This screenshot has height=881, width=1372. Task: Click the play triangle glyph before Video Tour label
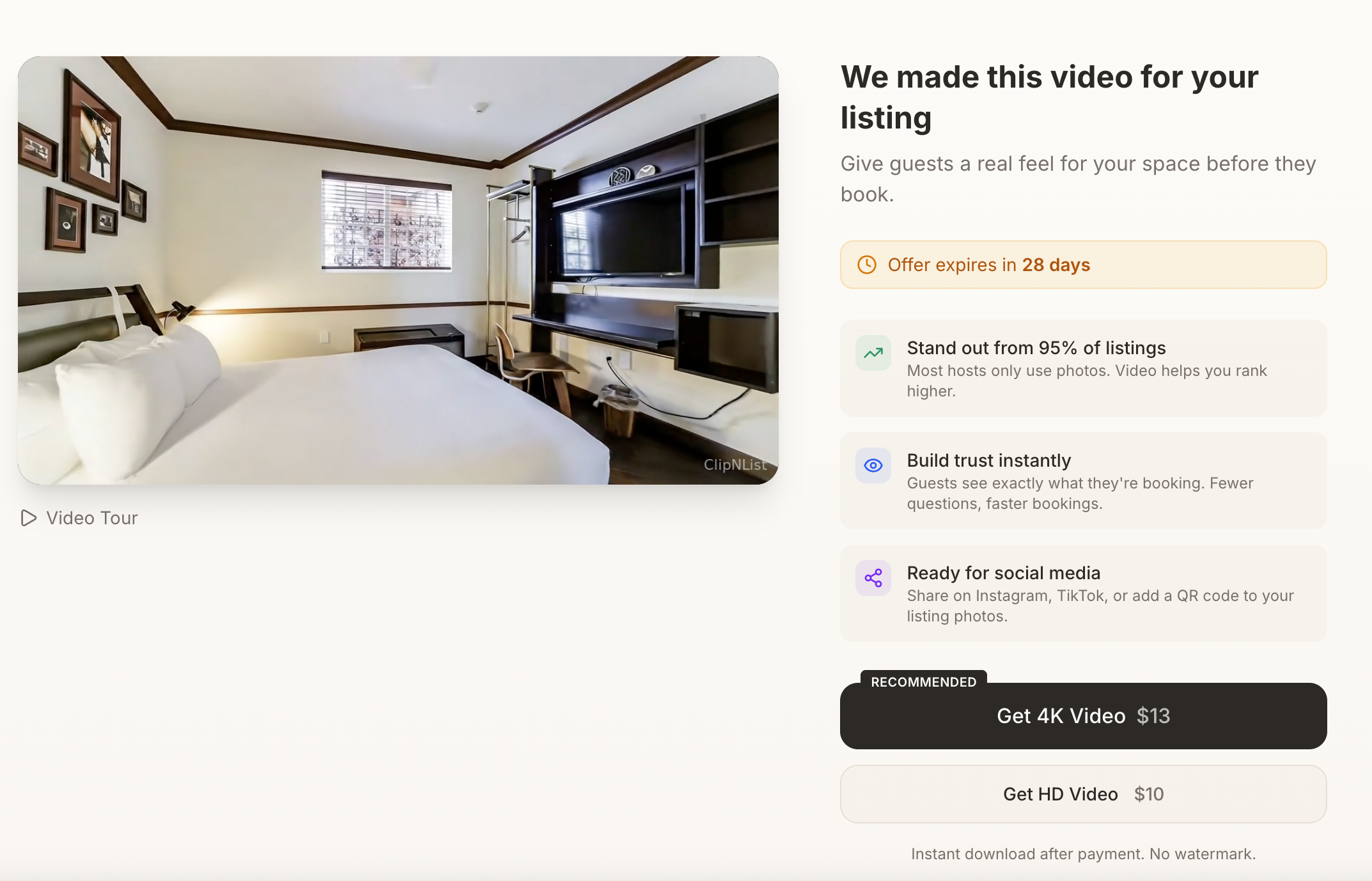tap(28, 518)
